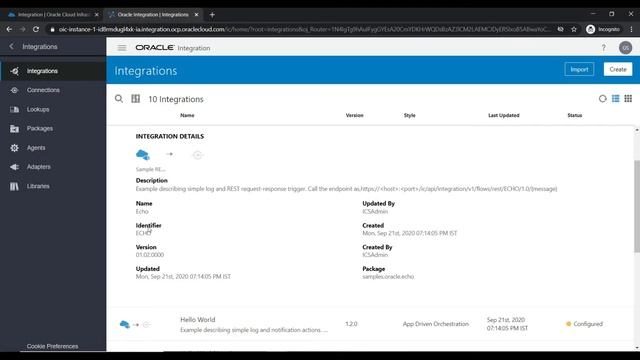The width and height of the screenshot is (640, 360).
Task: Select the Oracle Integration browser tab
Action: 153,15
